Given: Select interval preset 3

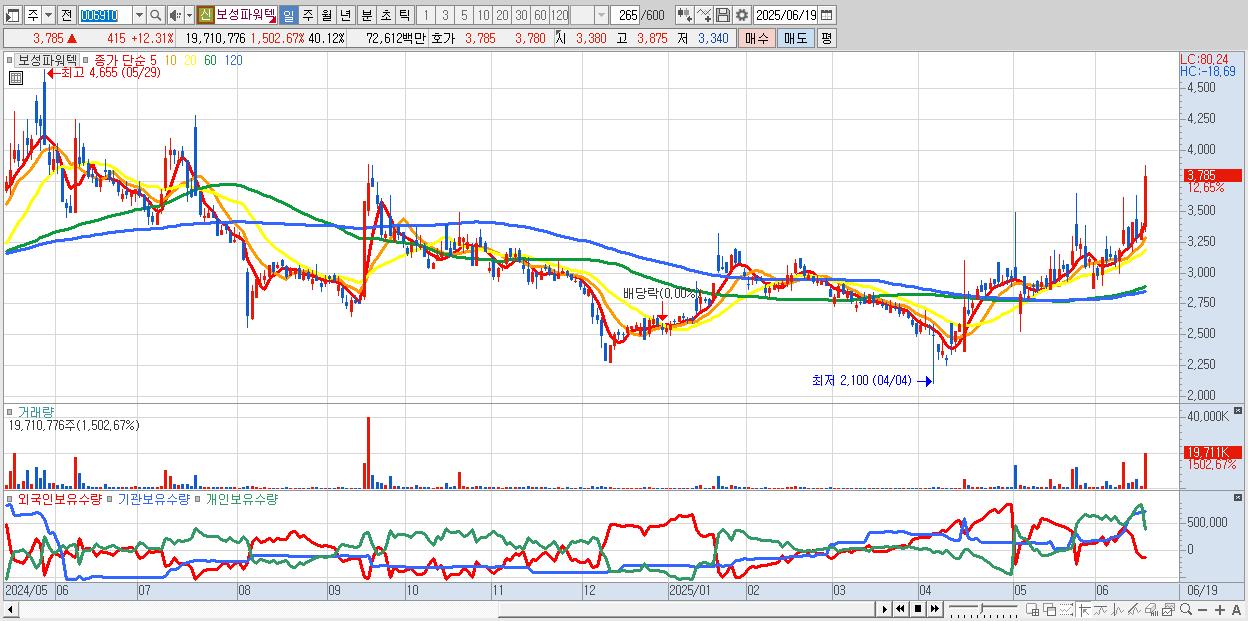Looking at the screenshot, I should point(445,15).
